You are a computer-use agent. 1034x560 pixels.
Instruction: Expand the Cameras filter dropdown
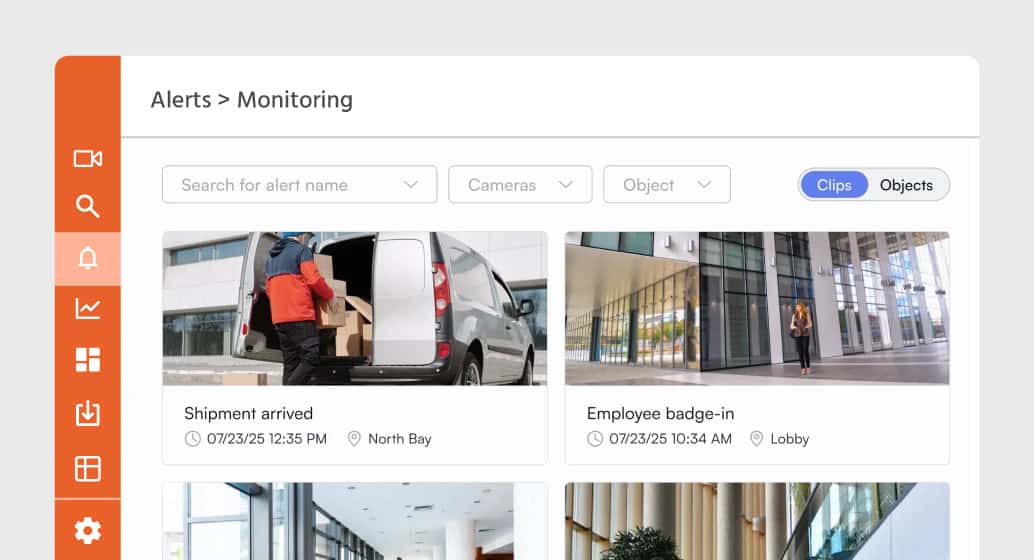tap(520, 185)
